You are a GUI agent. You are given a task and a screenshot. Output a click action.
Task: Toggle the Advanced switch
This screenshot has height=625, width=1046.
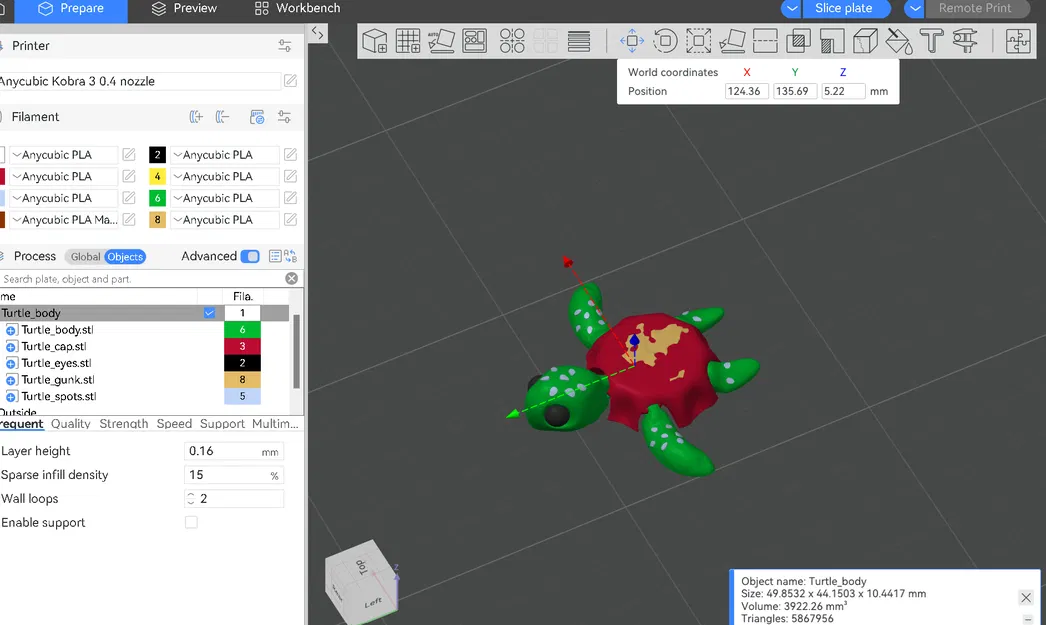tap(250, 256)
